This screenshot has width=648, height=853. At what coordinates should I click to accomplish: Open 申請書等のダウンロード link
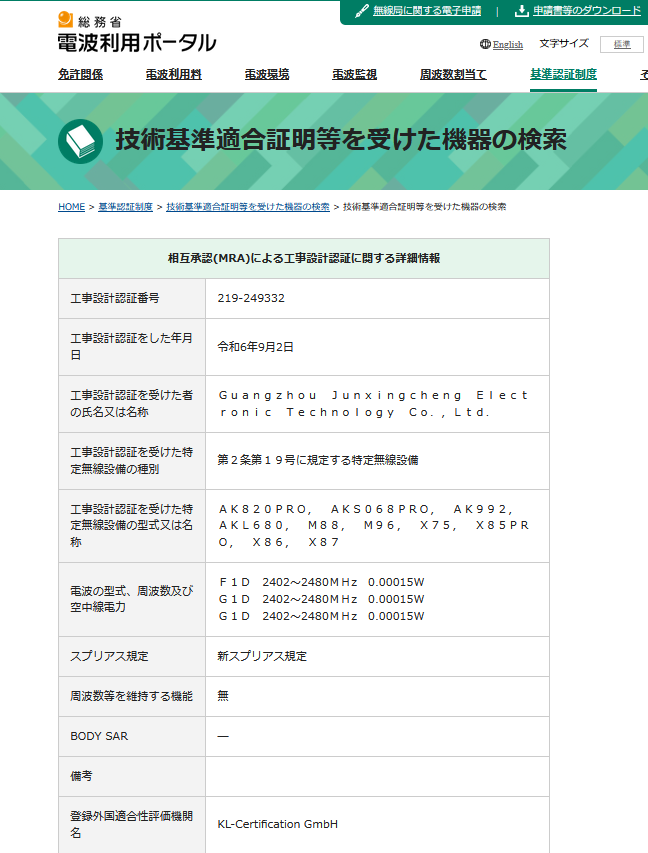click(587, 11)
